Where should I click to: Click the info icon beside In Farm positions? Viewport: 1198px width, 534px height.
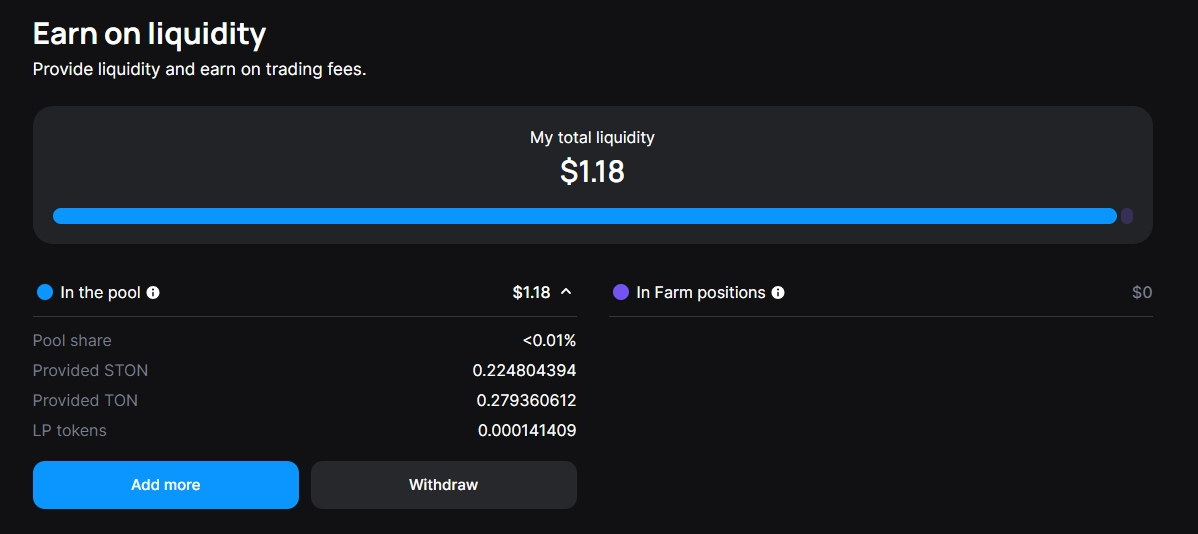[778, 293]
